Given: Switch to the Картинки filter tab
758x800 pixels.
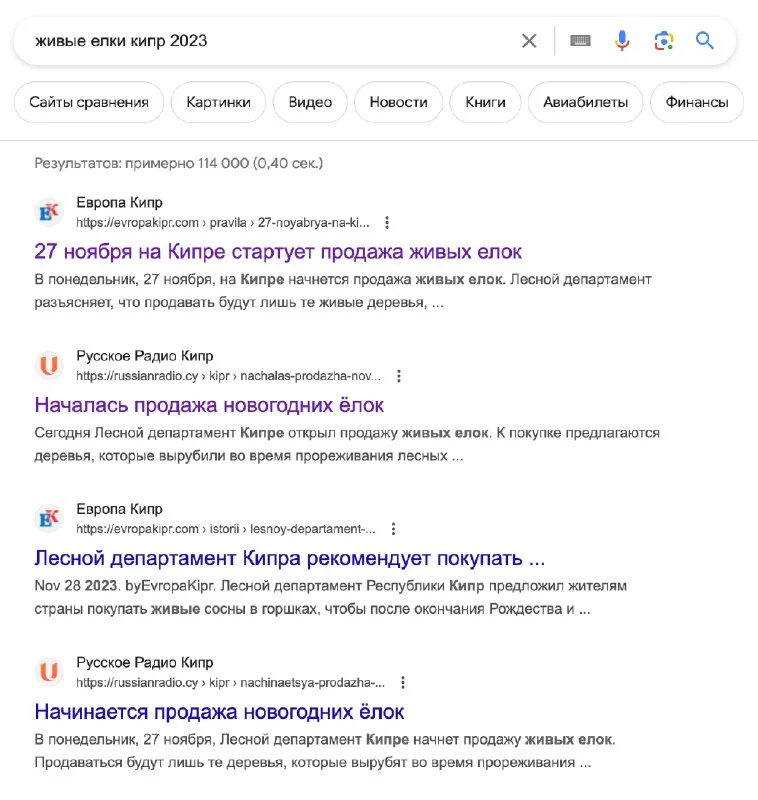Looking at the screenshot, I should click(218, 102).
